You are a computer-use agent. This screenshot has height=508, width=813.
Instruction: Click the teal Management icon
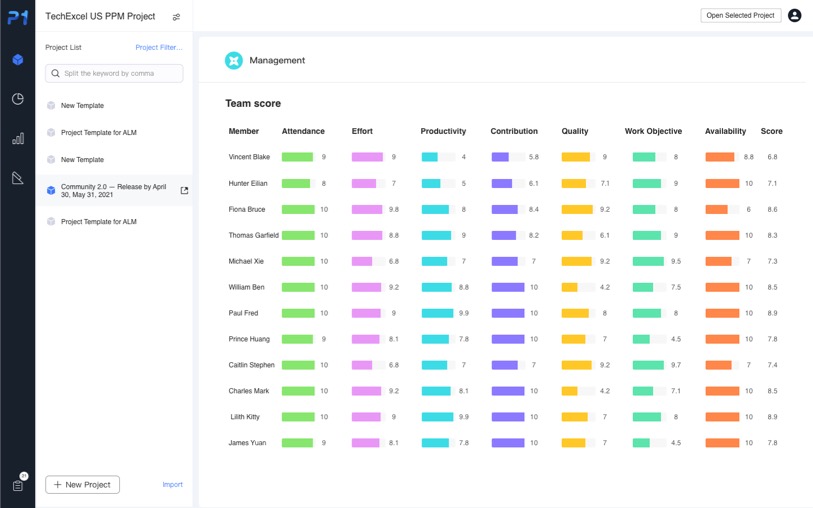pyautogui.click(x=233, y=61)
